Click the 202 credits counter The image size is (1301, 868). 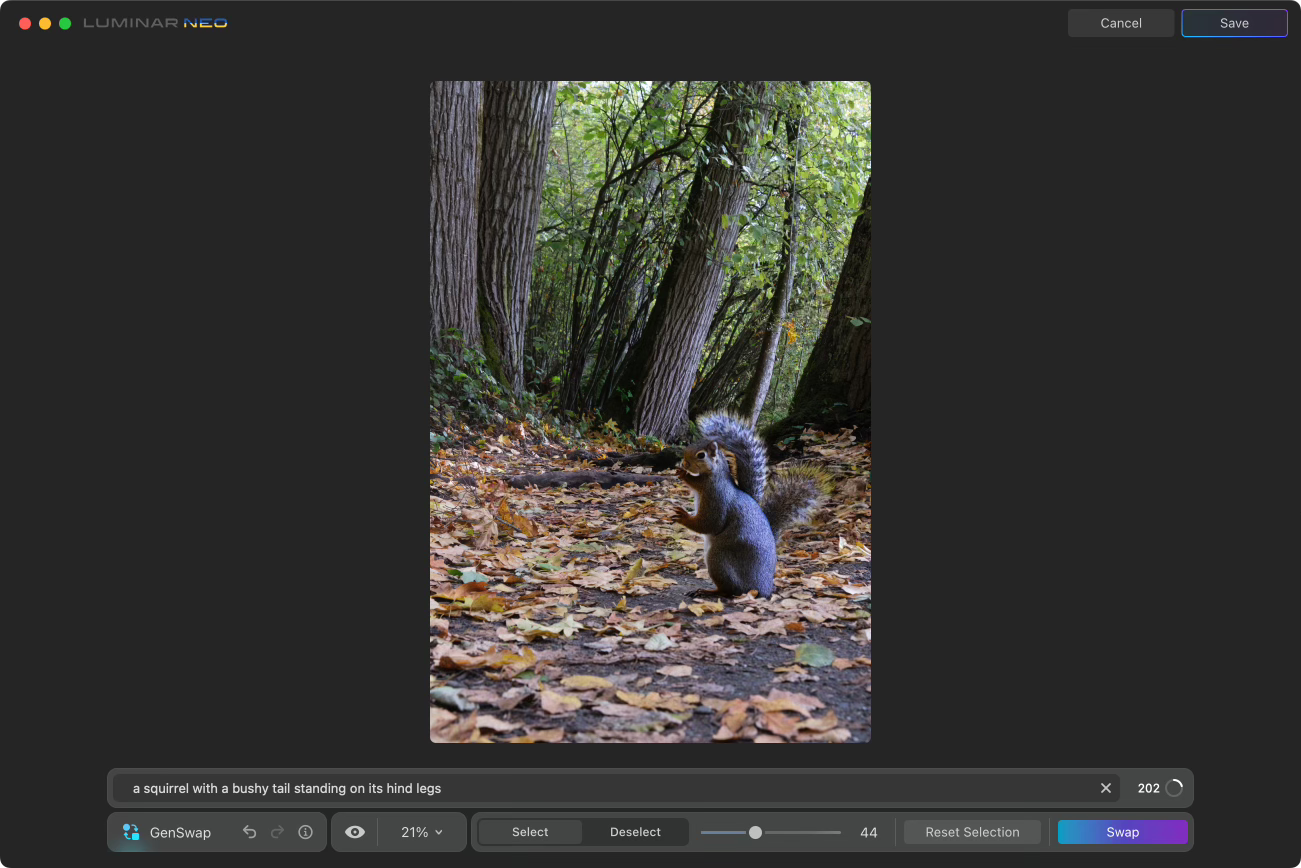1148,788
